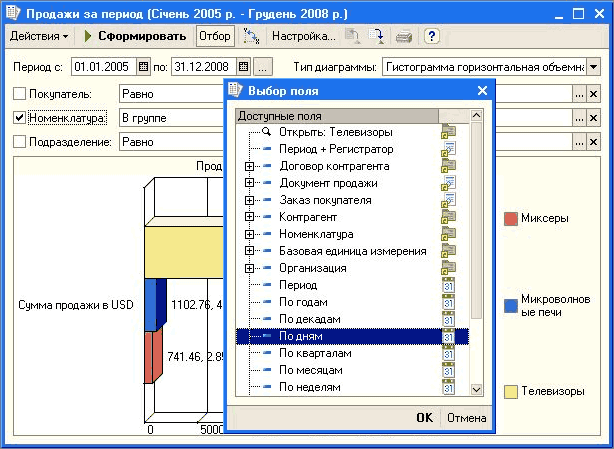The height and width of the screenshot is (449, 614).
Task: Click calendar icon in По неделям row
Action: coord(448,387)
